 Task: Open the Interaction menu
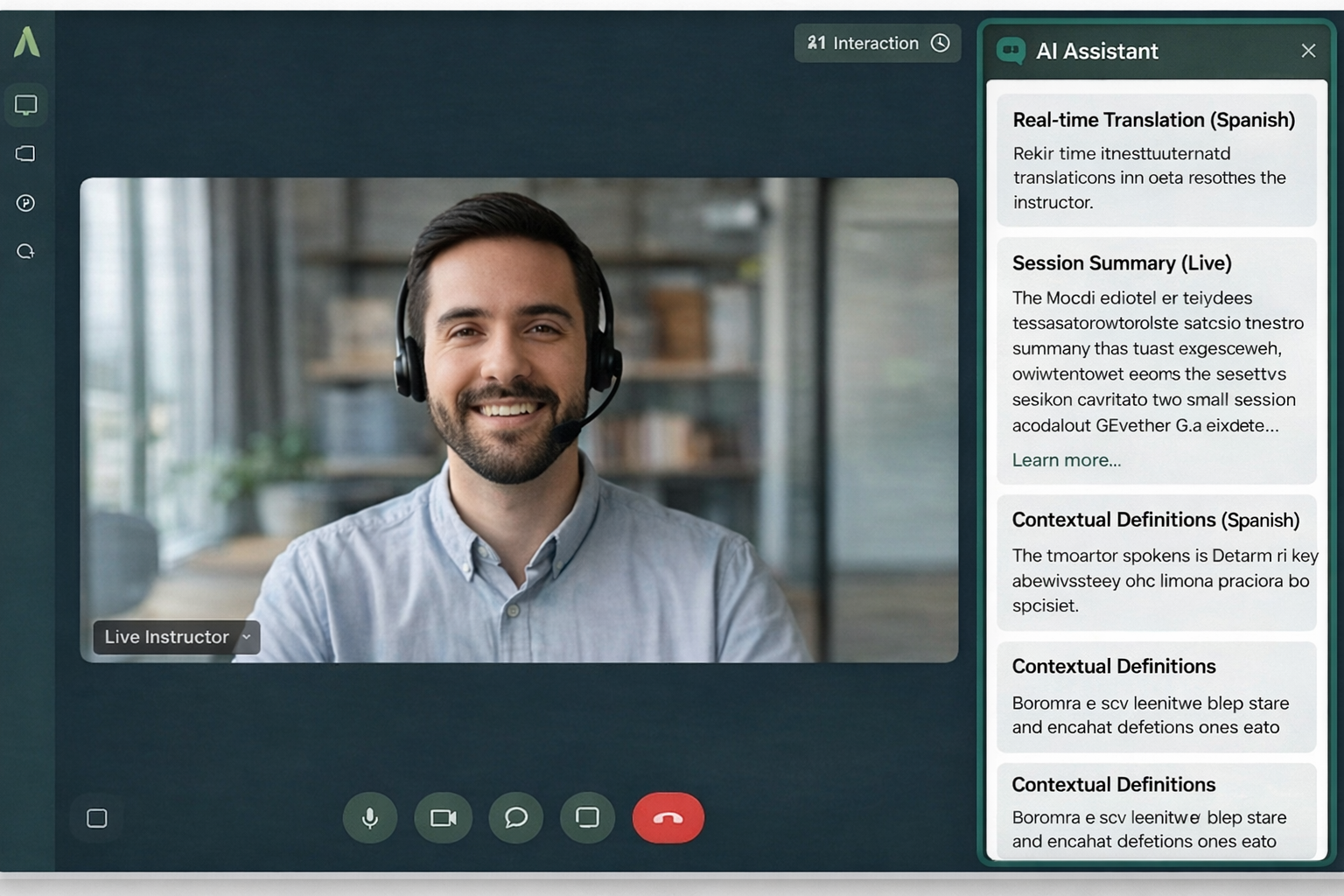point(863,43)
